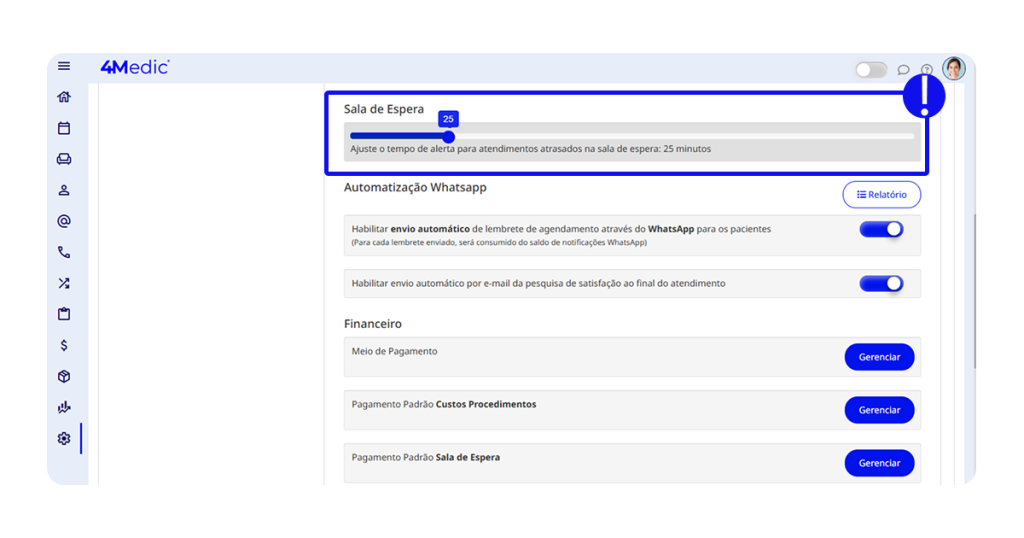1024x538 pixels.
Task: Open the user profile avatar
Action: [954, 68]
